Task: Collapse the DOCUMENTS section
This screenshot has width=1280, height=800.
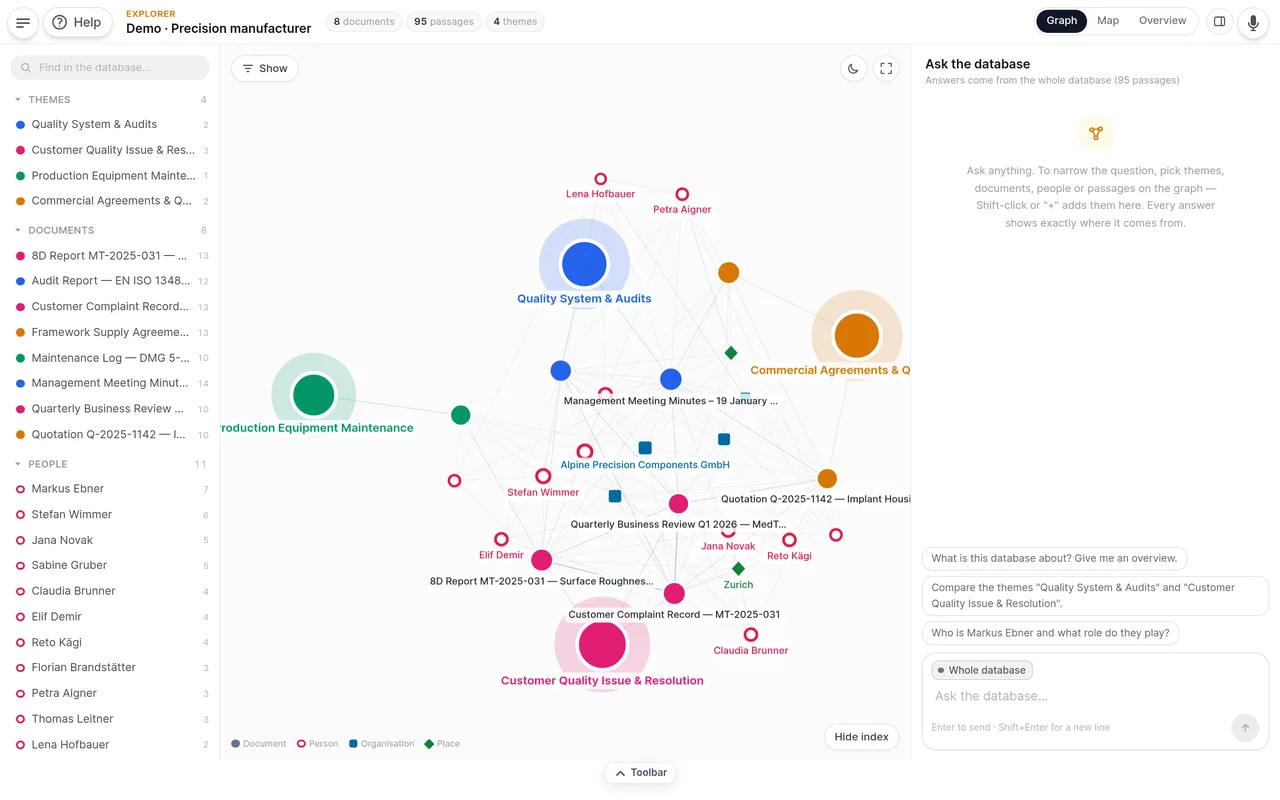Action: pos(110,230)
